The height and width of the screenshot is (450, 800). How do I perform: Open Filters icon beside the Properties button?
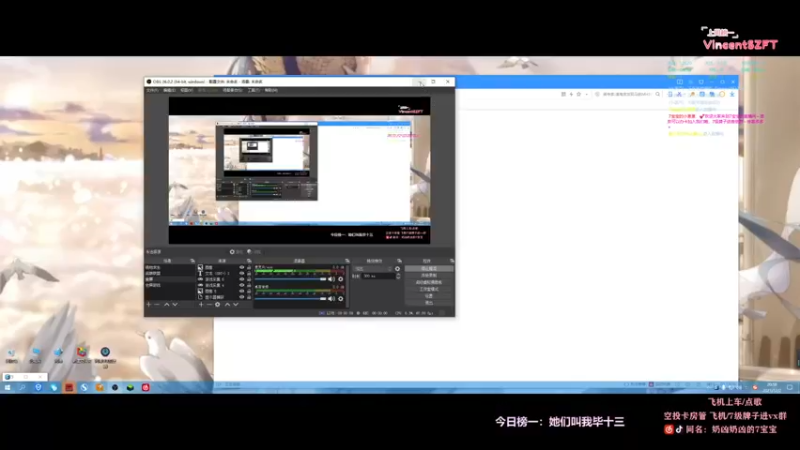tap(249, 252)
